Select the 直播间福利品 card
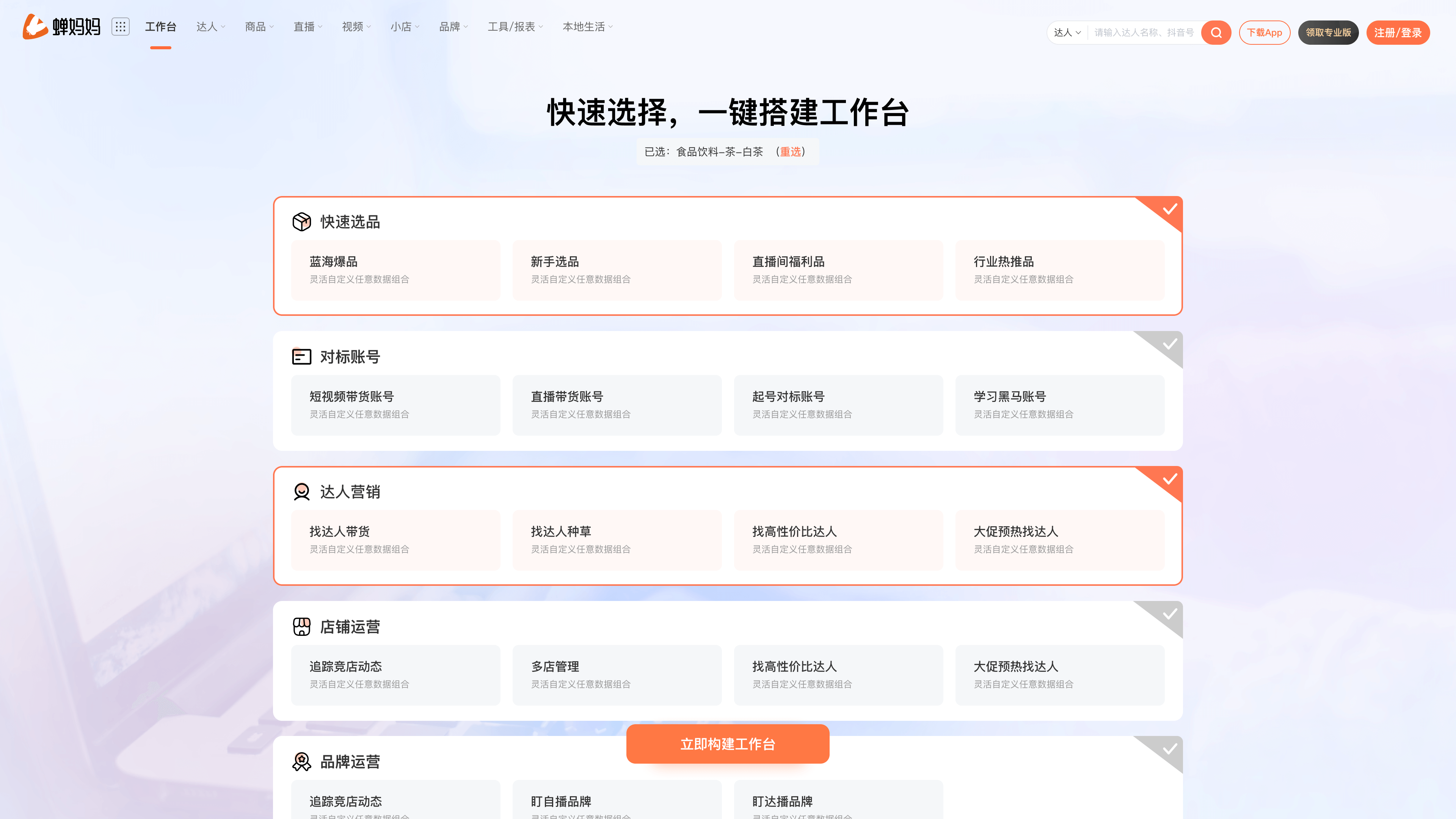Image resolution: width=1456 pixels, height=819 pixels. tap(838, 270)
